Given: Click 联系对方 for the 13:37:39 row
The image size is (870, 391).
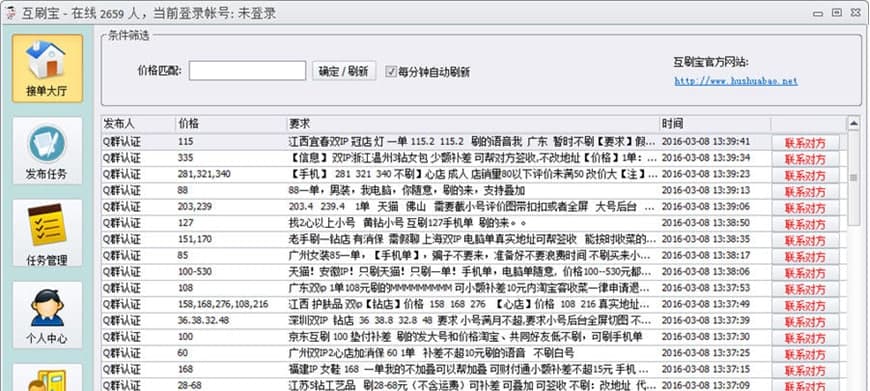Looking at the screenshot, I should (805, 322).
